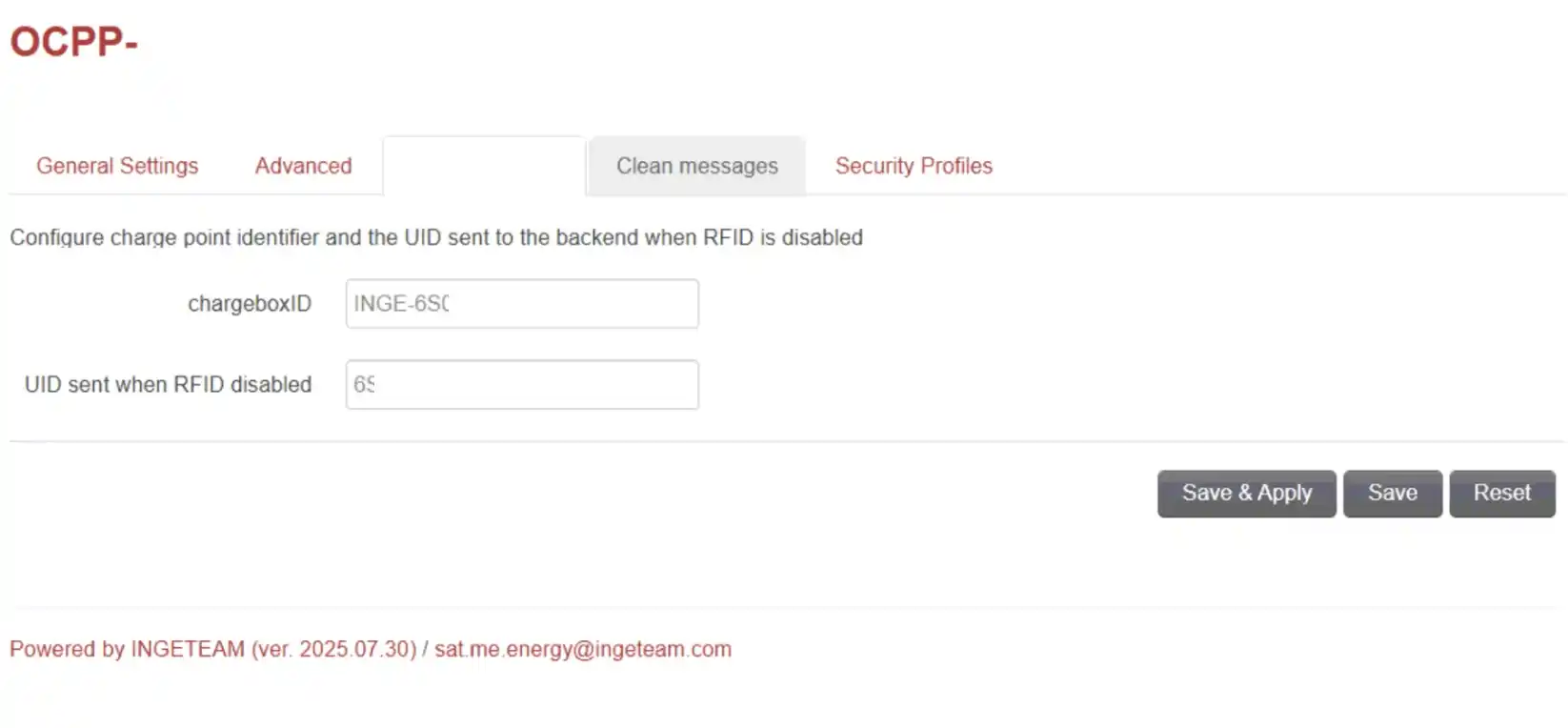Reset the form with the Reset button
The image size is (1568, 728).
pyautogui.click(x=1502, y=494)
